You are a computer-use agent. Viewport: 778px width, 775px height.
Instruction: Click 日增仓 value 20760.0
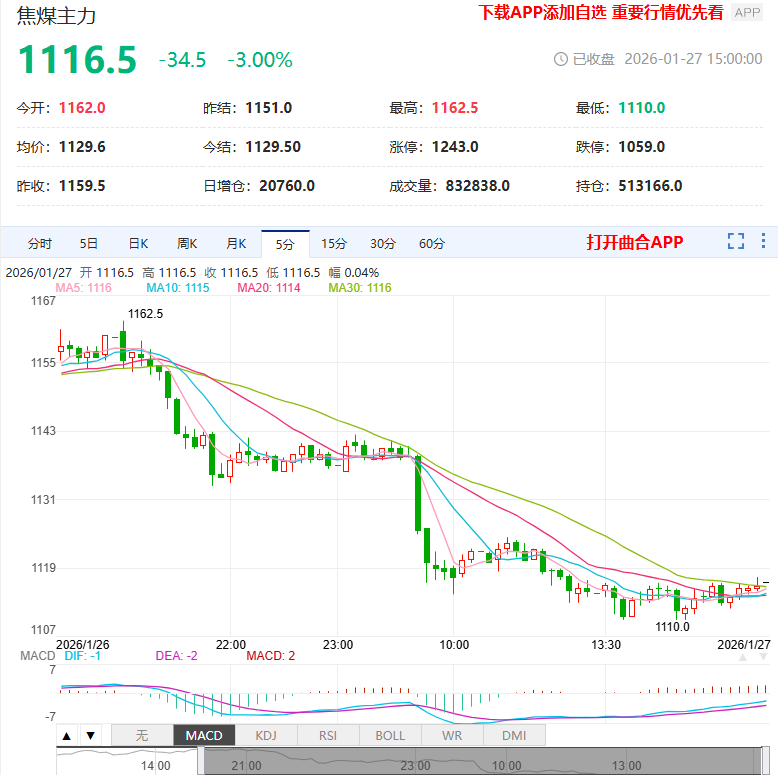pyautogui.click(x=287, y=186)
